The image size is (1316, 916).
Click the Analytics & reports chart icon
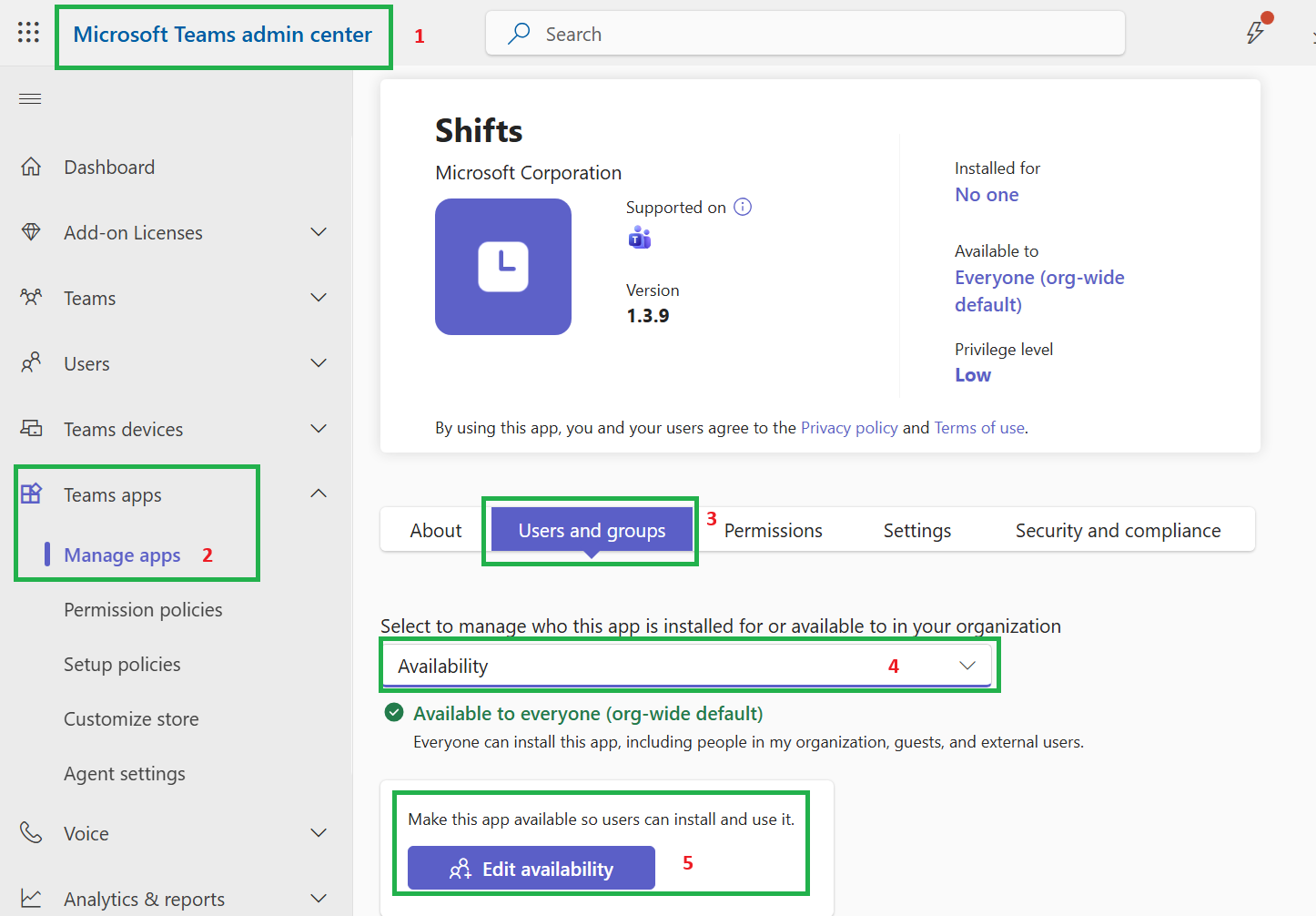pyautogui.click(x=31, y=898)
